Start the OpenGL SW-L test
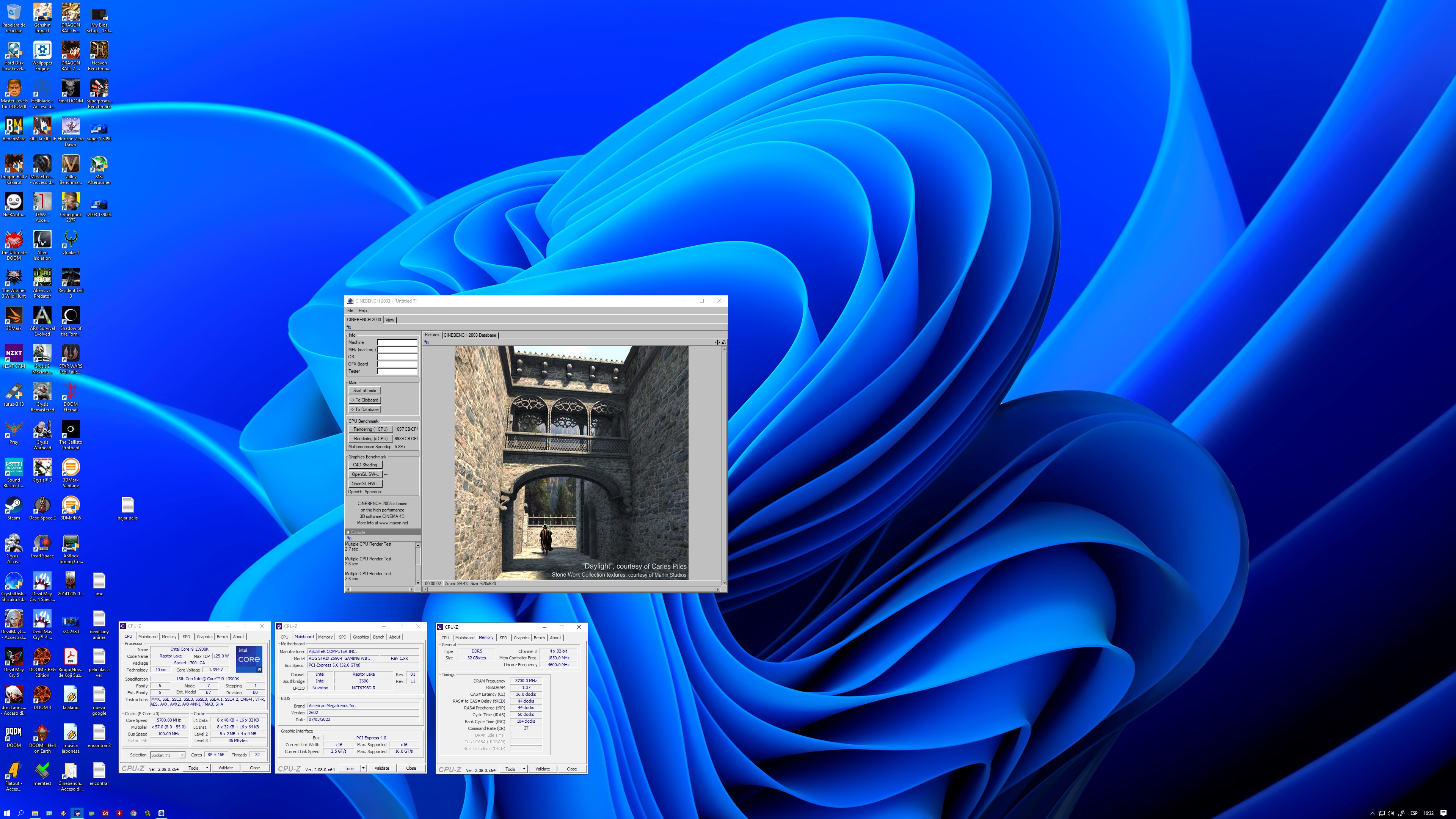 365,475
